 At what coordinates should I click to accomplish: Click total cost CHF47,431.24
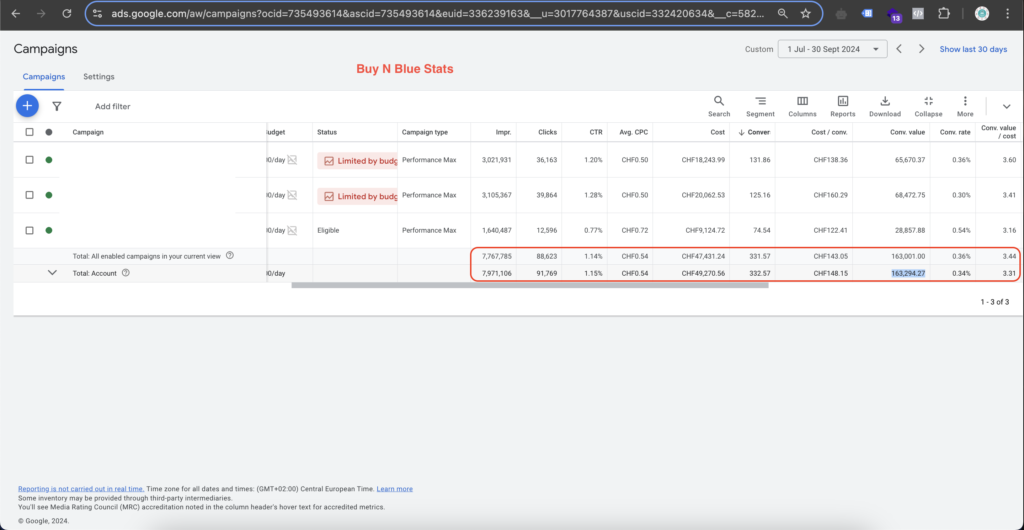click(703, 256)
